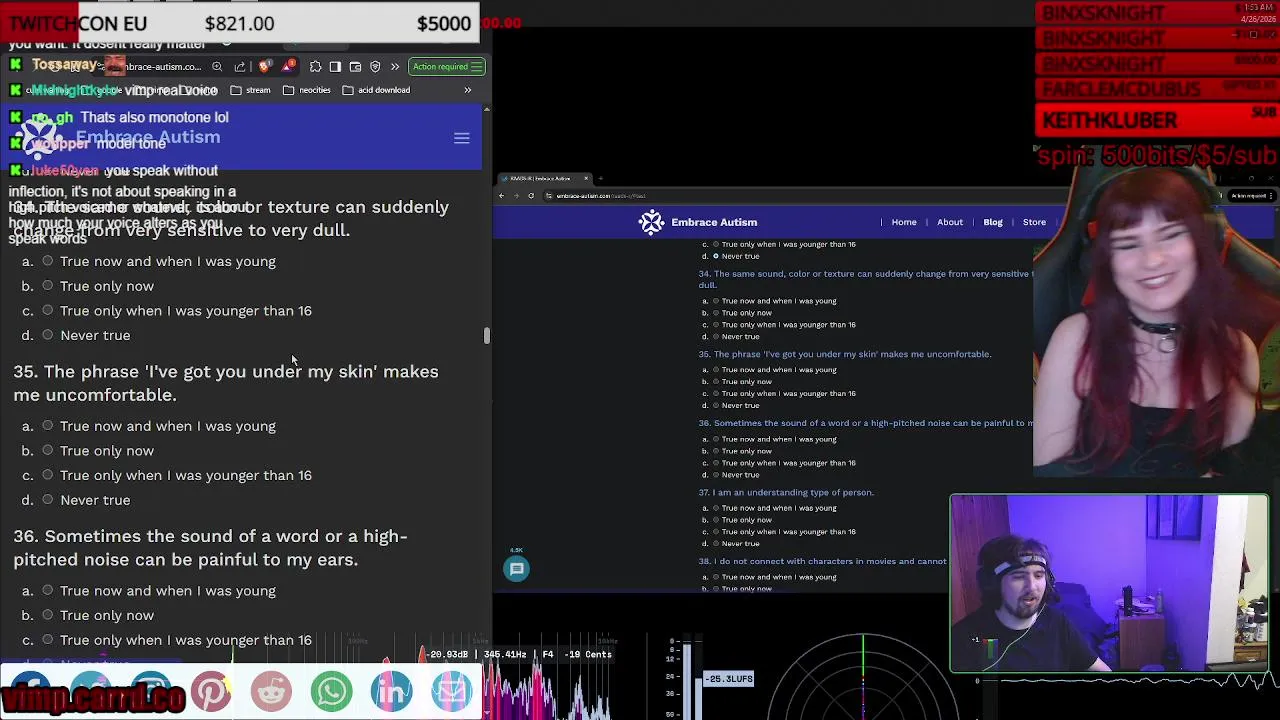Screen dimensions: 1280x720
Task: Open the Blog menu in right window
Action: (993, 222)
